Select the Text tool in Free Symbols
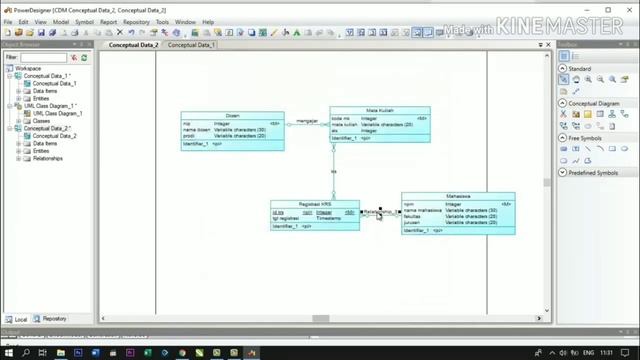This screenshot has height=360, width=640. tap(576, 149)
